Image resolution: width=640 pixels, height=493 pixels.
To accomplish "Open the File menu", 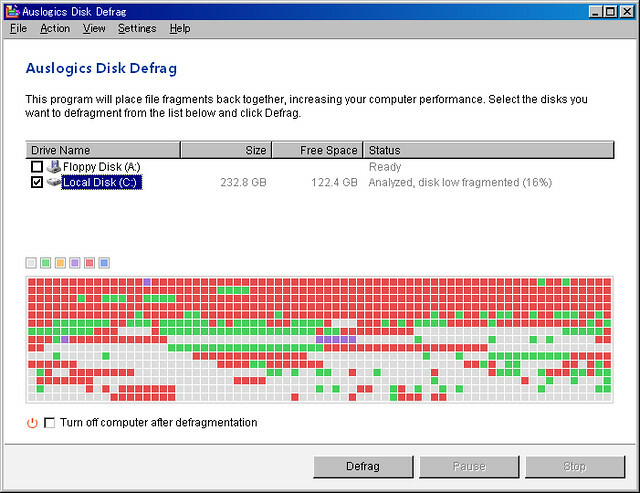I will click(x=18, y=29).
